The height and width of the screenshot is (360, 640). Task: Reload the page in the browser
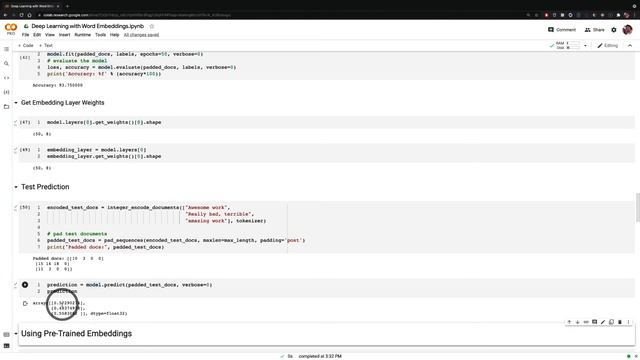(x=21, y=15)
